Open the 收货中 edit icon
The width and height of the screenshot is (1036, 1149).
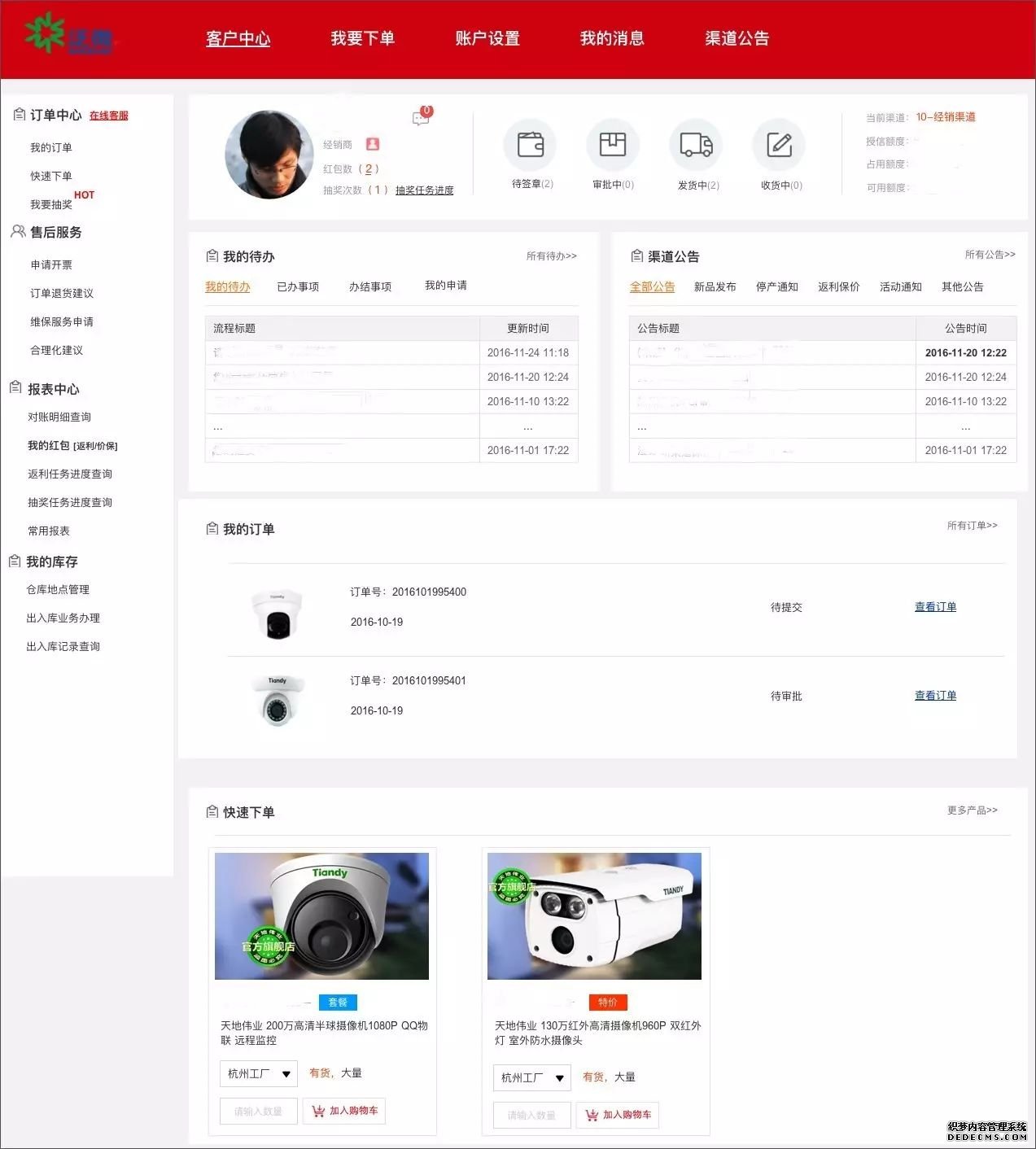[779, 145]
